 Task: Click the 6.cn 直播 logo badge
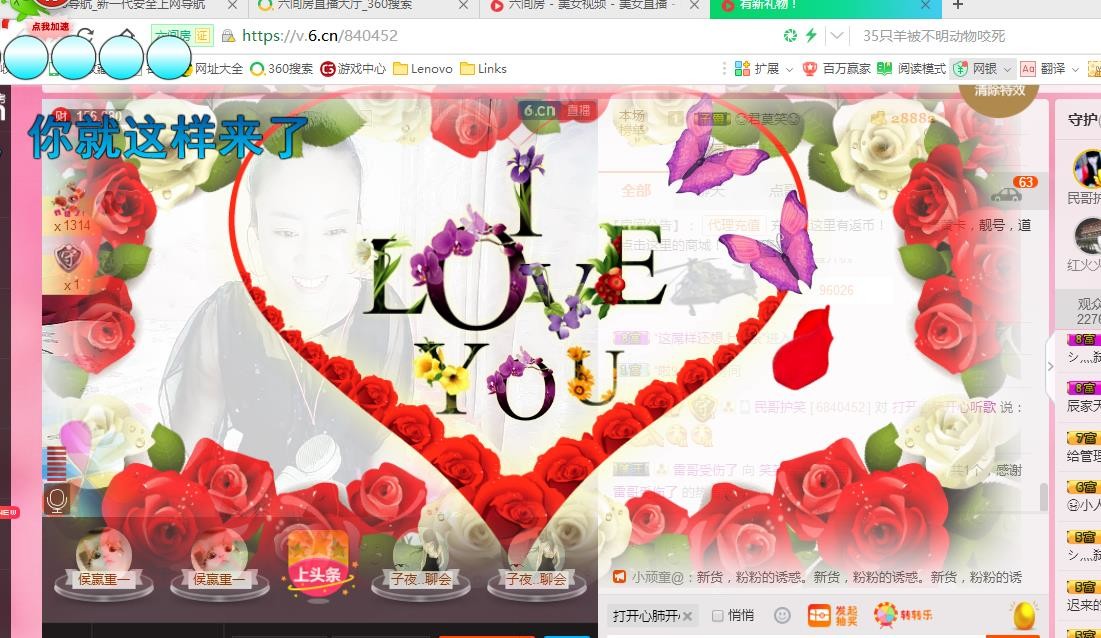tap(559, 110)
